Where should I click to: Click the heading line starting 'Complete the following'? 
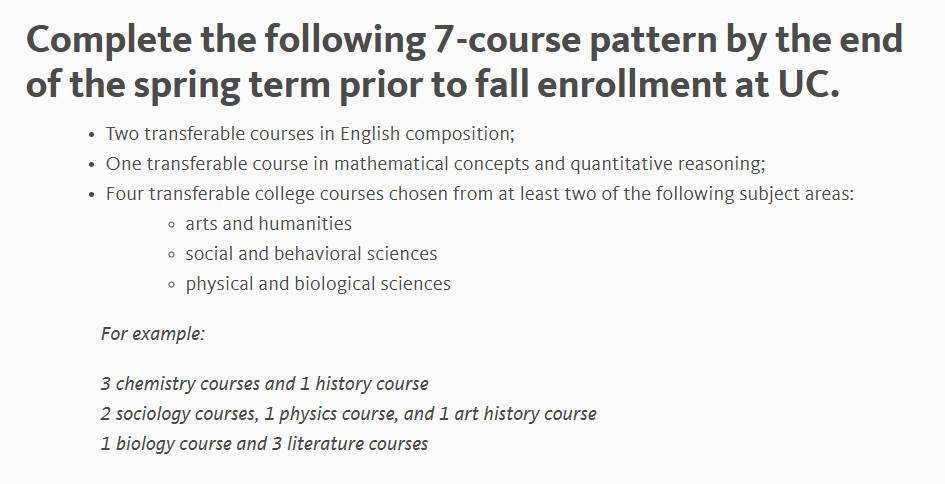coord(464,40)
